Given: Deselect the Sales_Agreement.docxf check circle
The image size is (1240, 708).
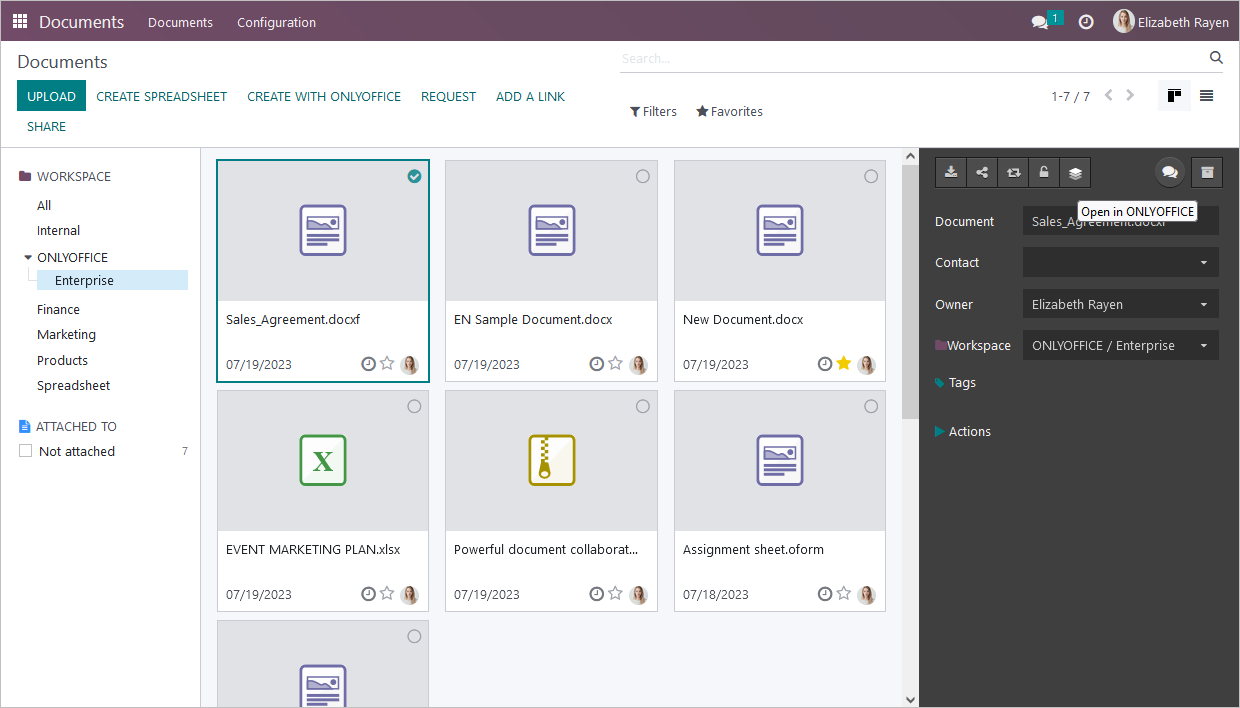Looking at the screenshot, I should 414,176.
